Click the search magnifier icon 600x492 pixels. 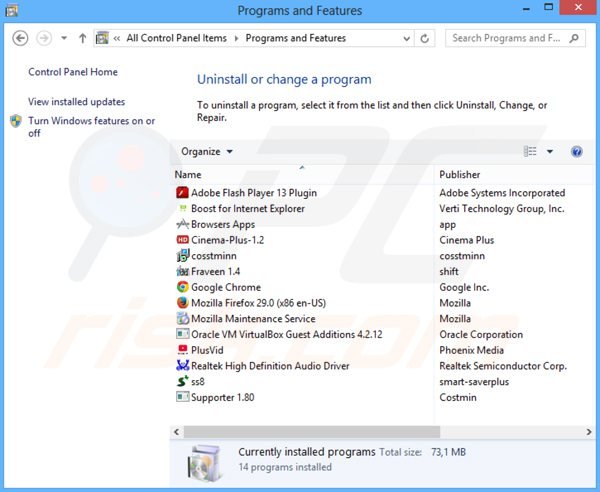574,38
